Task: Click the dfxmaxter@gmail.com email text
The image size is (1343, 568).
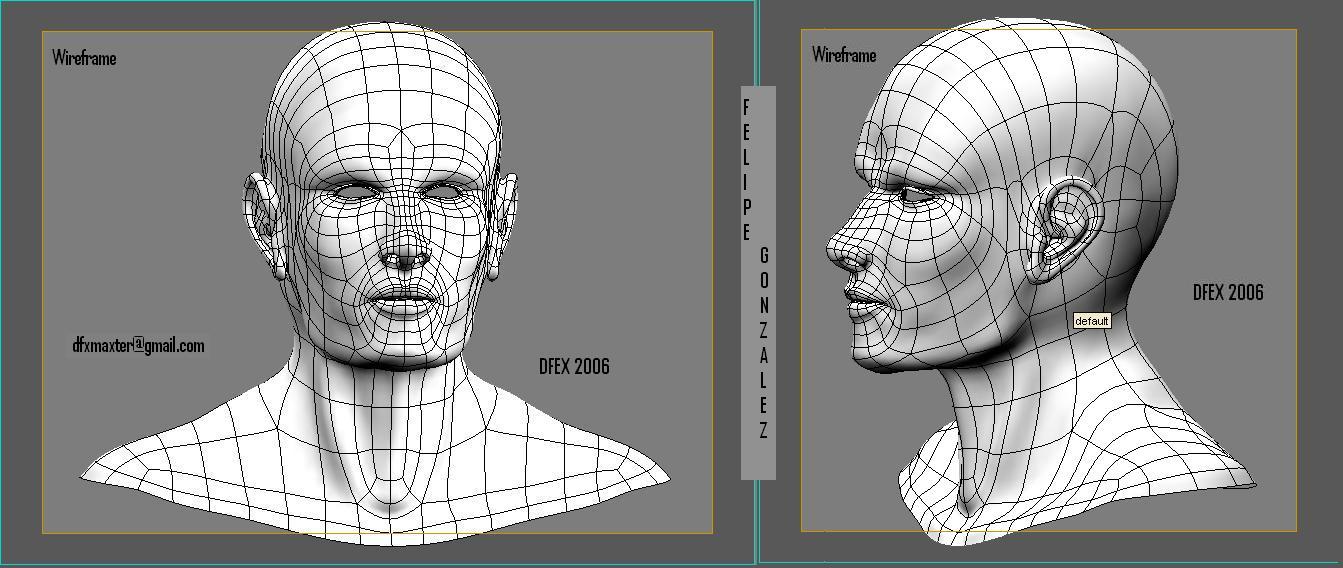Action: pos(138,345)
